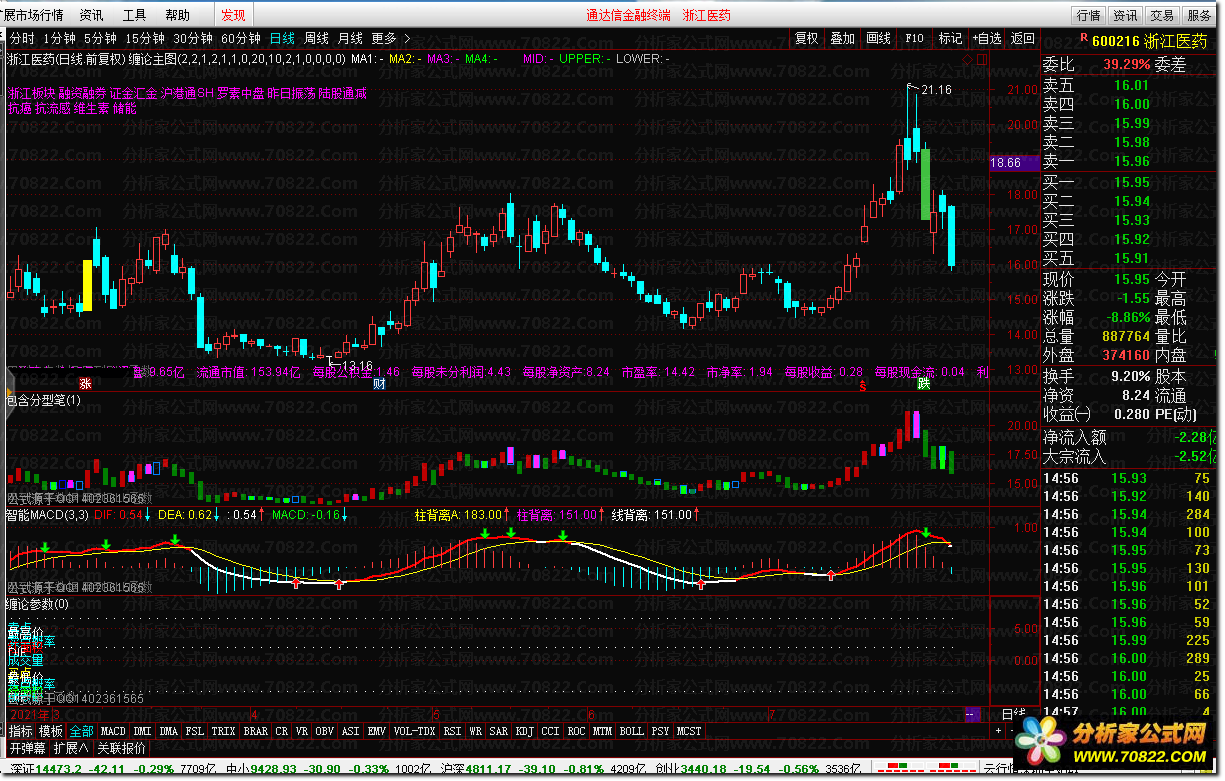Viewport: 1225px width, 781px height.
Task: Select the FSL indicator
Action: [195, 731]
